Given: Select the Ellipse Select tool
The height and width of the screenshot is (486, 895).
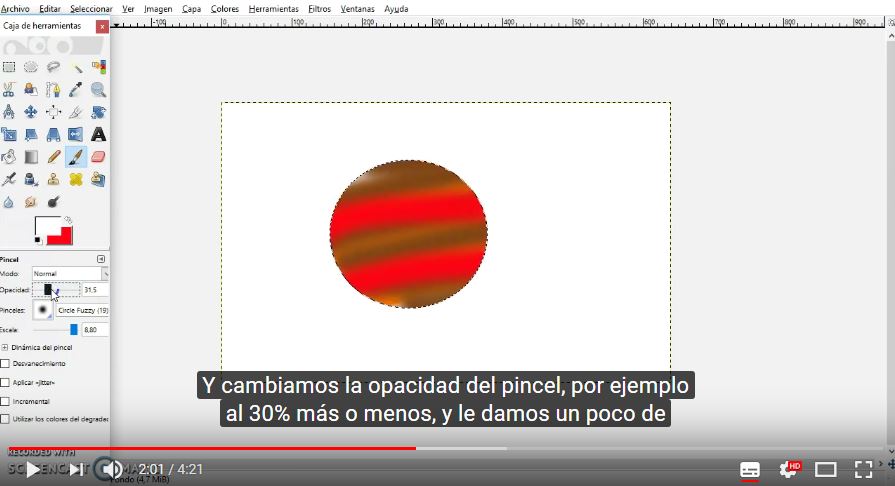Looking at the screenshot, I should 31,67.
